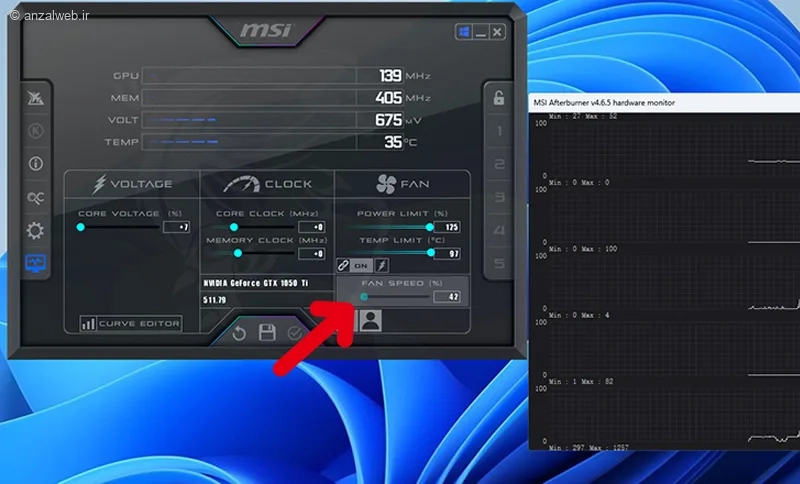Apply settings with the checkmark icon
Image resolution: width=800 pixels, height=484 pixels.
tap(295, 333)
